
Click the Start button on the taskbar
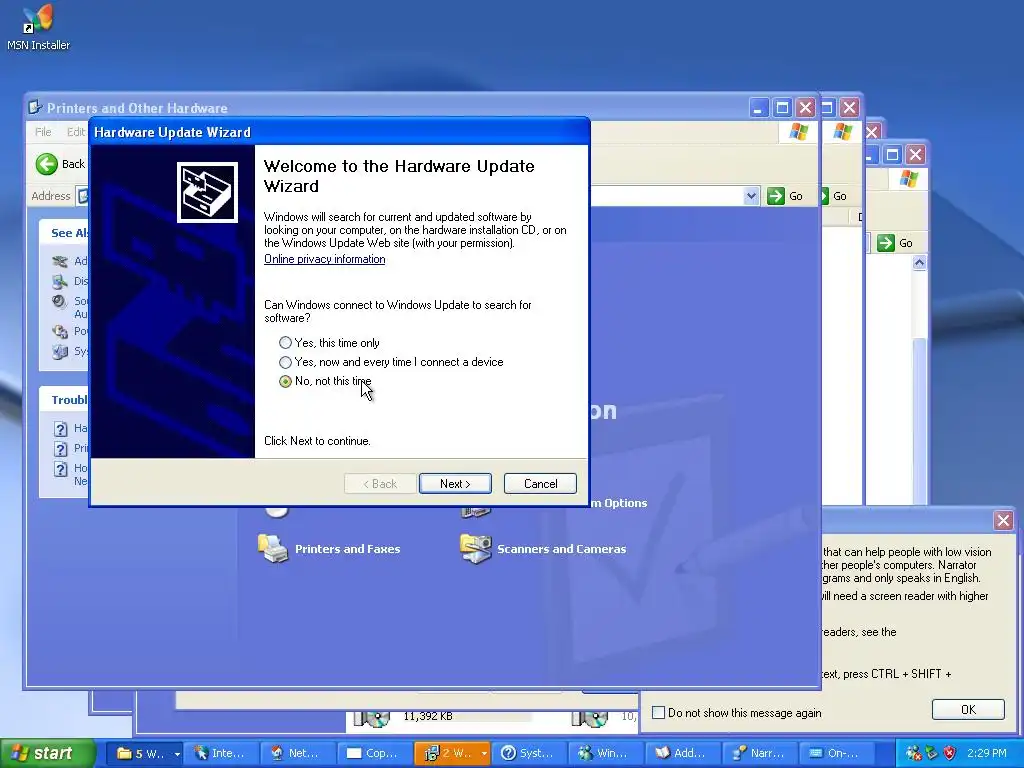click(46, 754)
